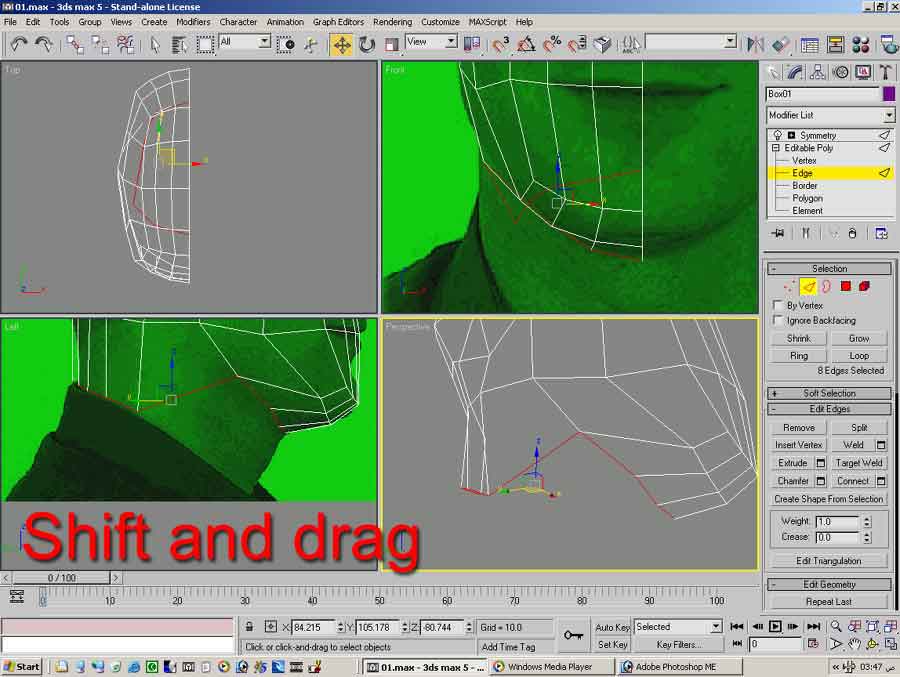Activate the Select and Move tool
This screenshot has width=900, height=677.
click(342, 44)
